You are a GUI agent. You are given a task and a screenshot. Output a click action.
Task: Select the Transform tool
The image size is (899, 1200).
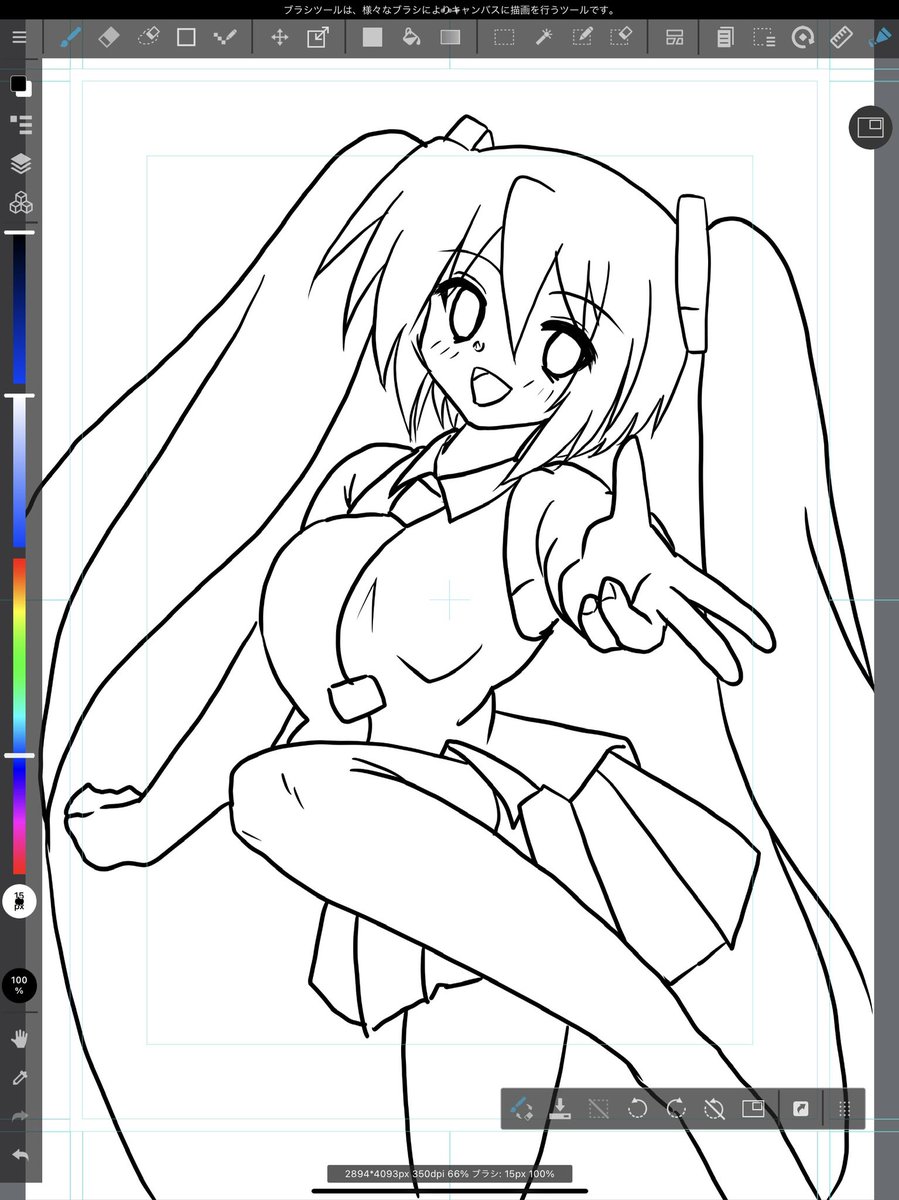(318, 38)
